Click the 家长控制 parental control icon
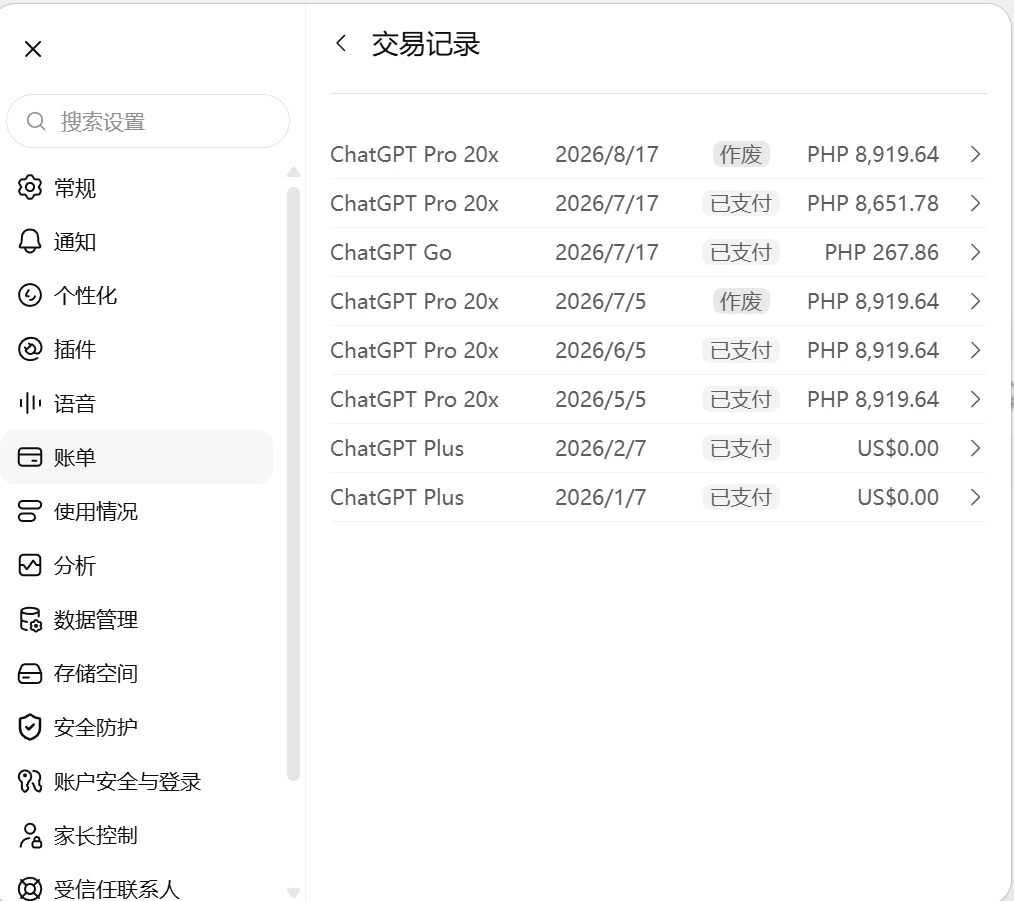1014x901 pixels. coord(30,835)
